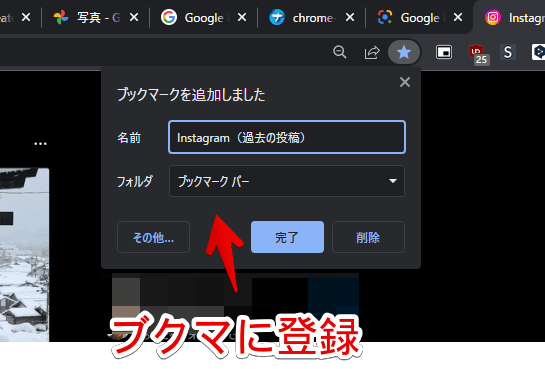545x369 pixels.
Task: Open the three-dot post options menu
Action: coord(40,144)
